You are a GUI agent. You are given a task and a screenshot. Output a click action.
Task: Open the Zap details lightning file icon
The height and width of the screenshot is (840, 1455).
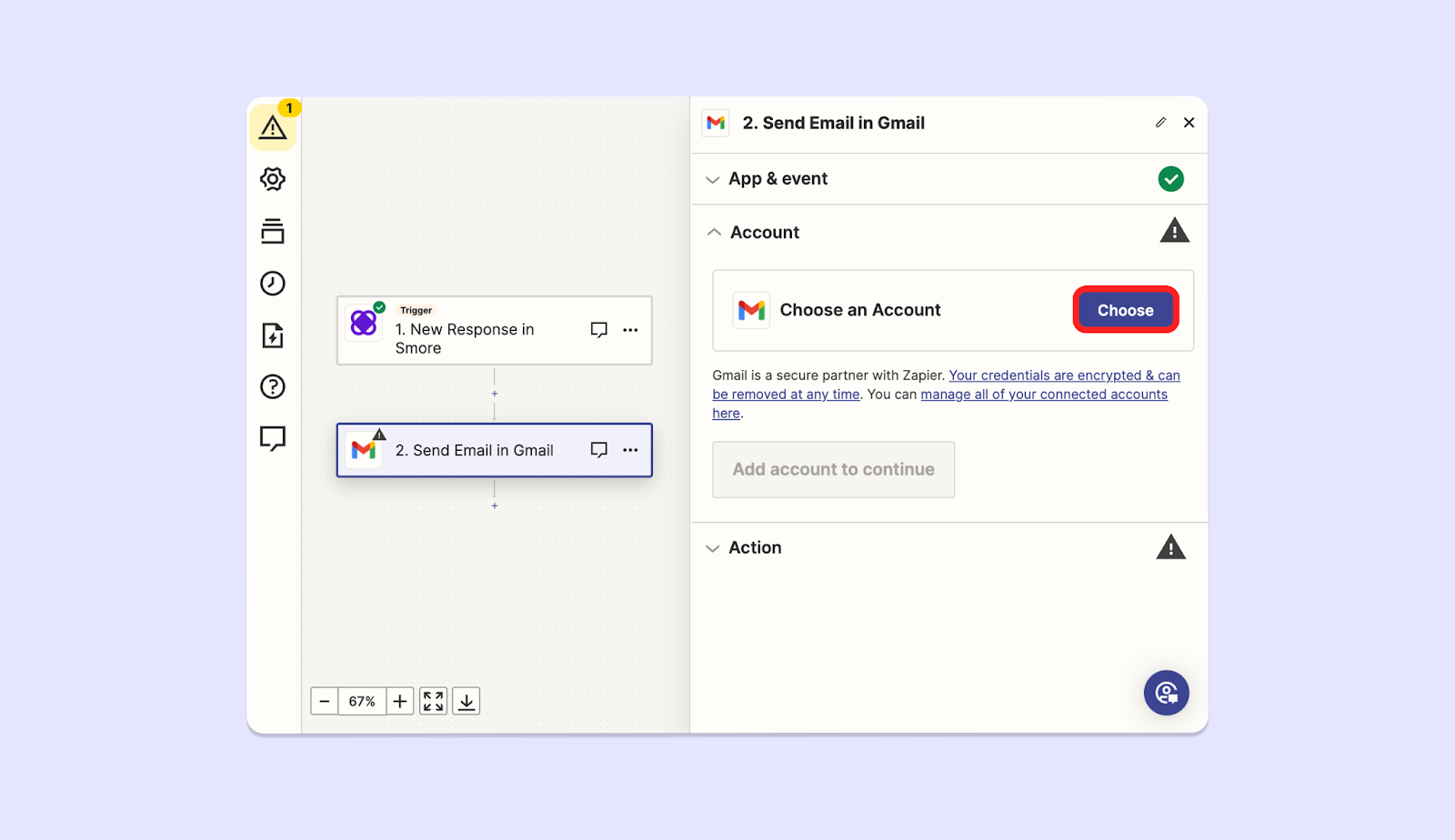(x=273, y=335)
